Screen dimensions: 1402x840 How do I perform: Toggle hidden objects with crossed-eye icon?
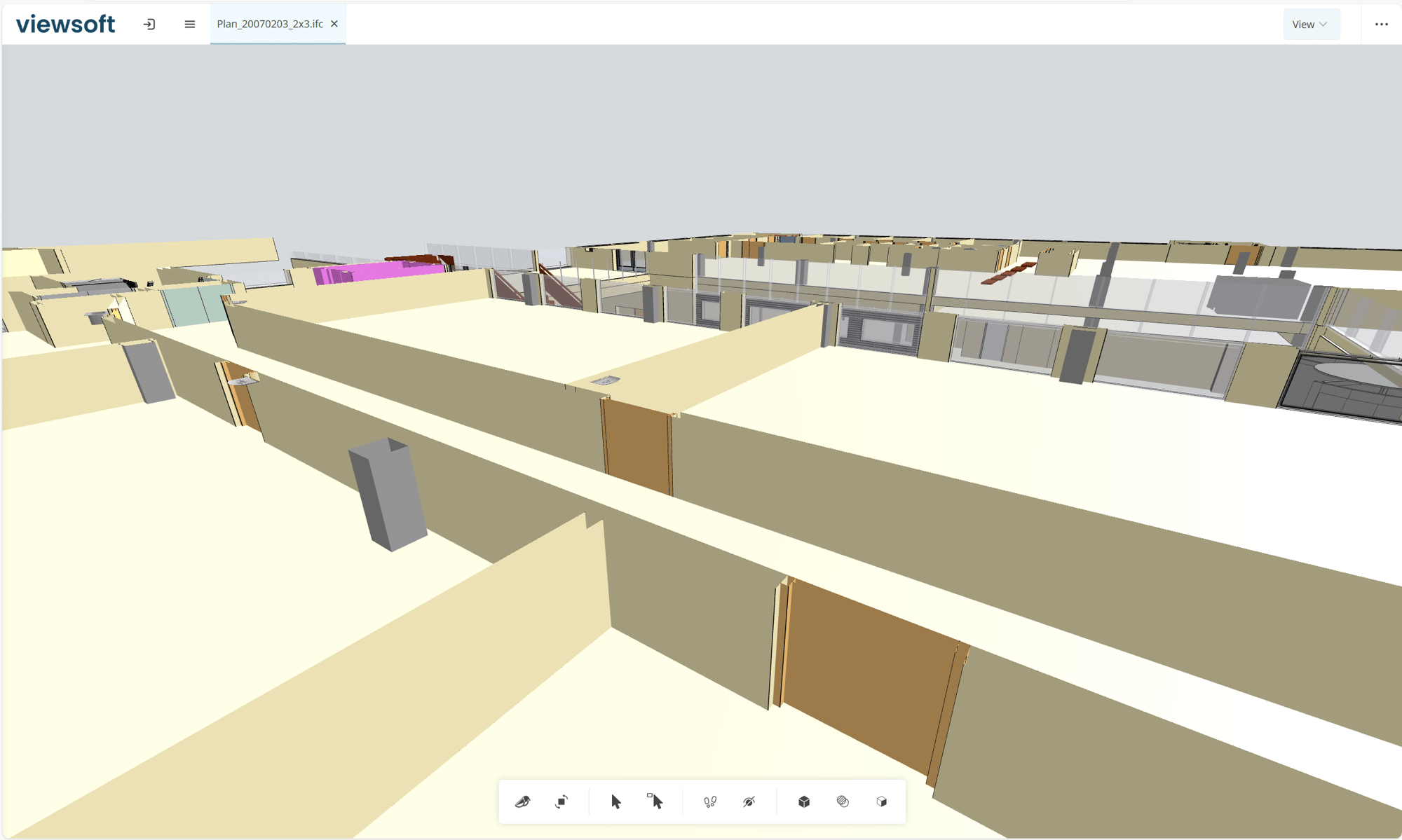coord(749,801)
